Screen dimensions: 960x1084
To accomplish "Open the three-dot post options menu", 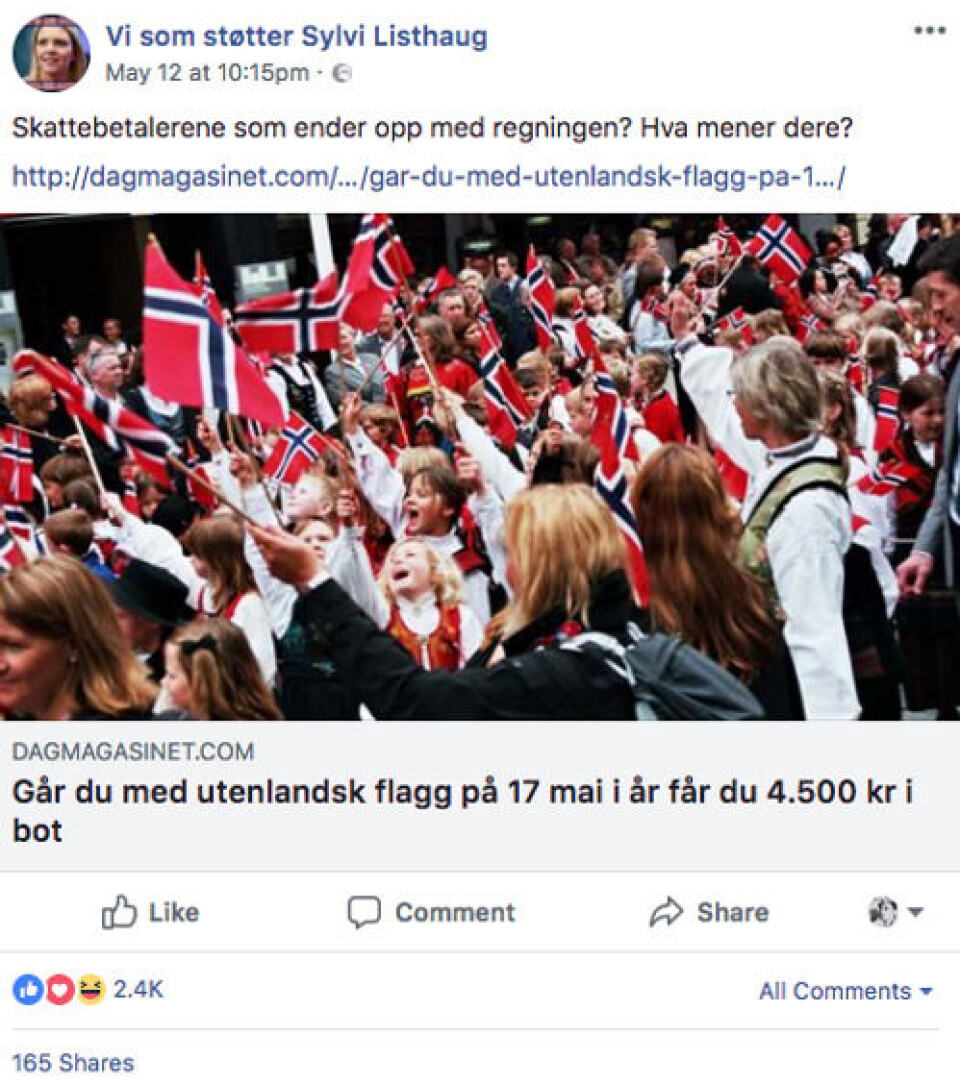I will tap(929, 30).
